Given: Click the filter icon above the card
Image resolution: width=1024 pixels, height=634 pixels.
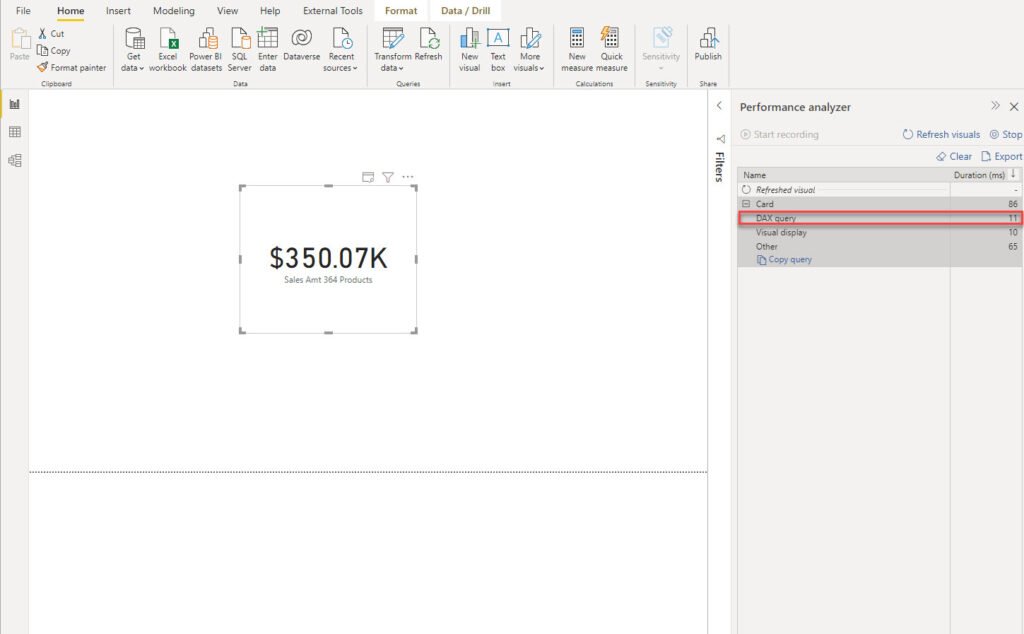Looking at the screenshot, I should point(388,177).
